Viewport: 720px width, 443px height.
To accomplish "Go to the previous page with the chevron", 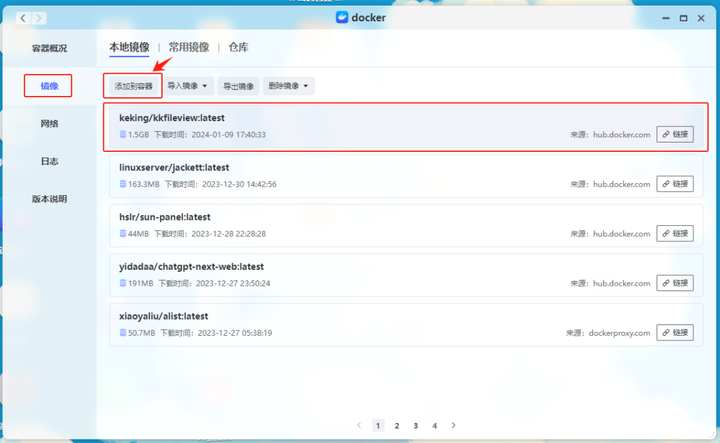I will 359,425.
